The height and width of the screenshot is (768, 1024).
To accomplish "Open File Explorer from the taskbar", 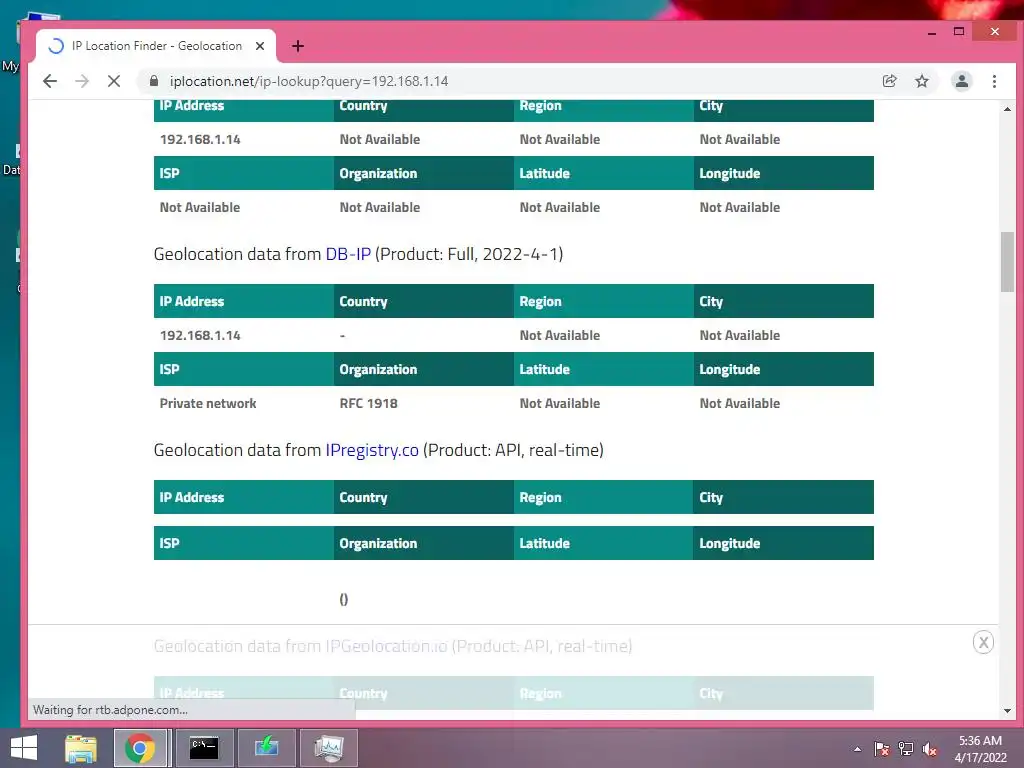I will pyautogui.click(x=81, y=748).
